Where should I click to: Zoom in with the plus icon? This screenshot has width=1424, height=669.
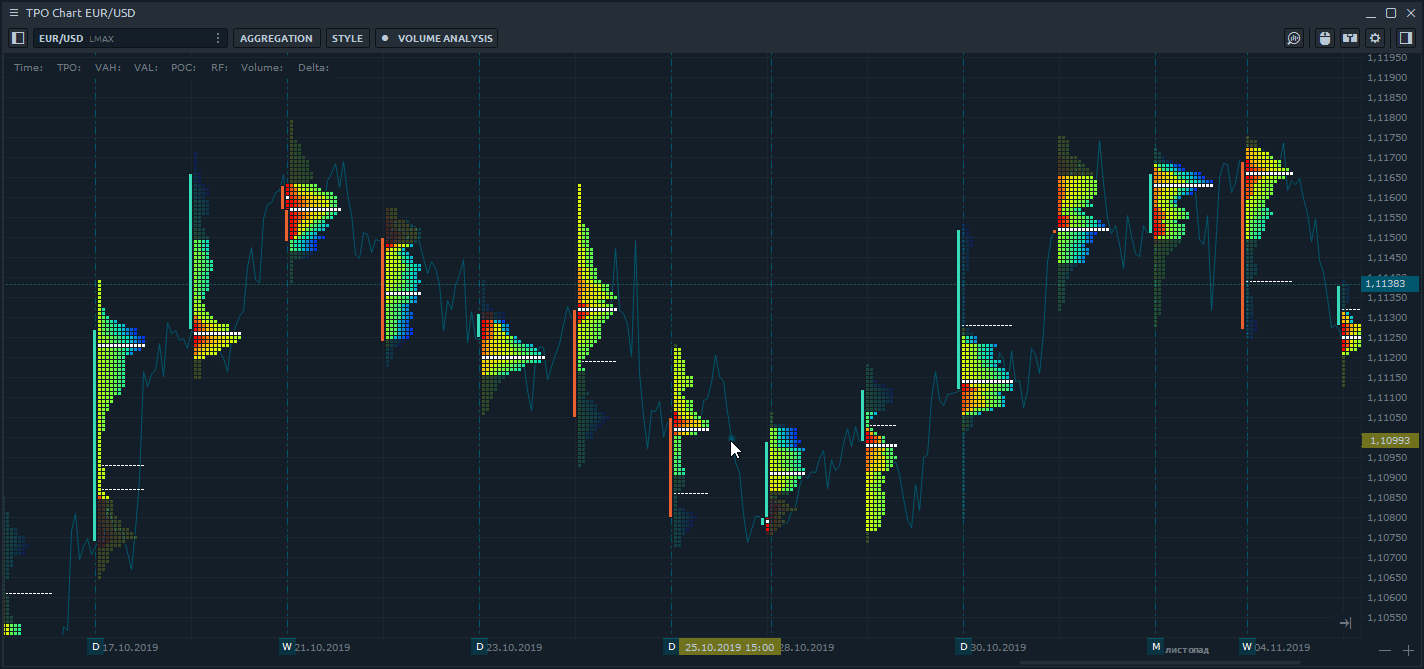pos(1409,651)
